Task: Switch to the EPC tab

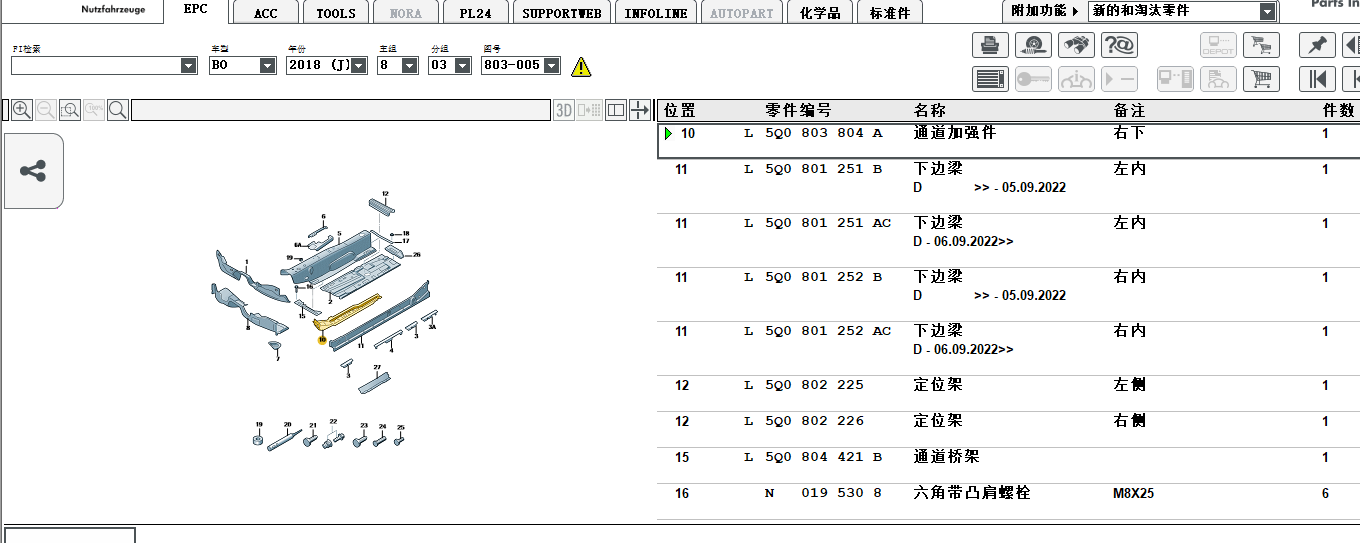Action: point(196,9)
